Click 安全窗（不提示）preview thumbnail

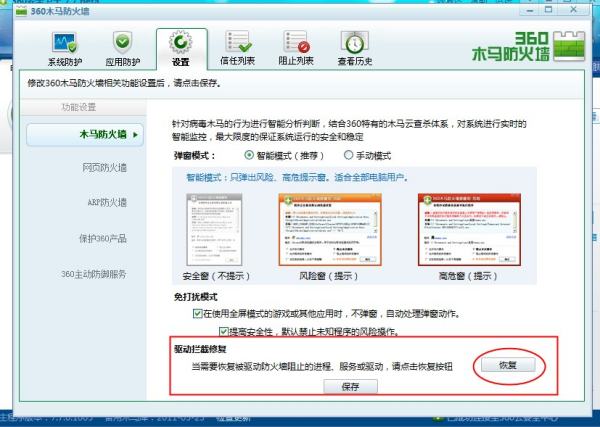pyautogui.click(x=214, y=230)
